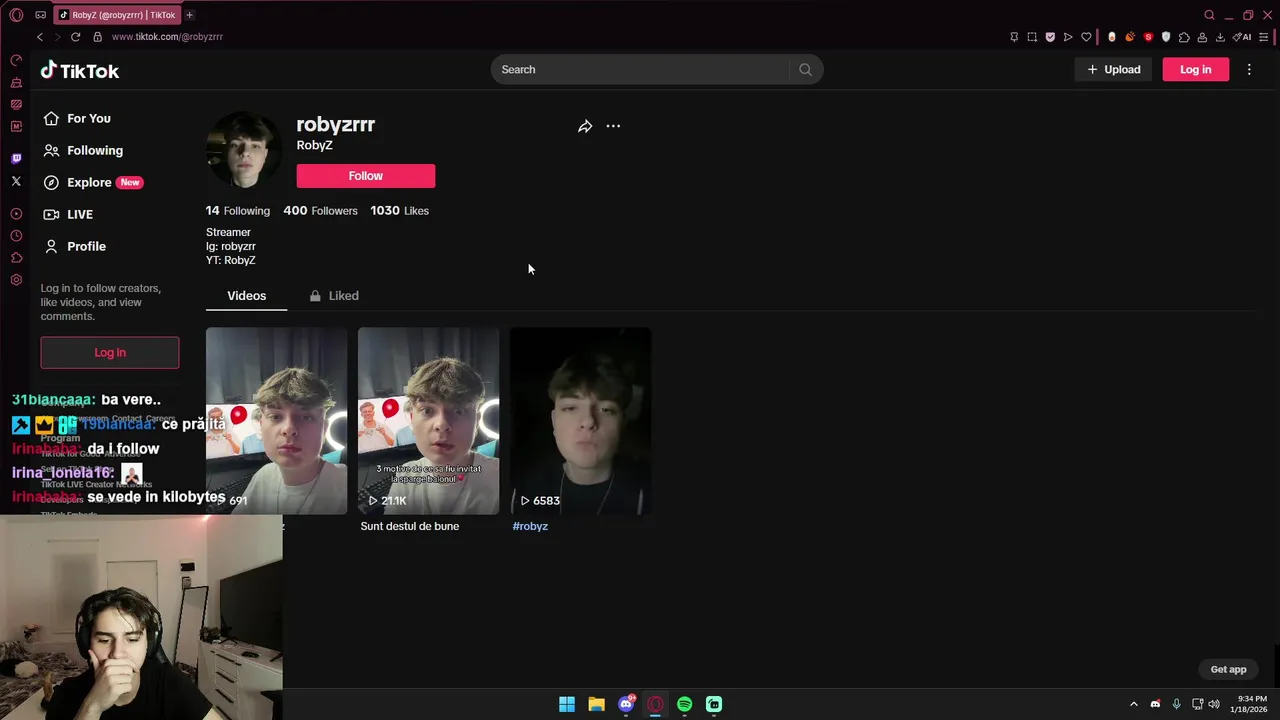Click the Get app button
Screen dimensions: 1280x720
click(x=1228, y=669)
